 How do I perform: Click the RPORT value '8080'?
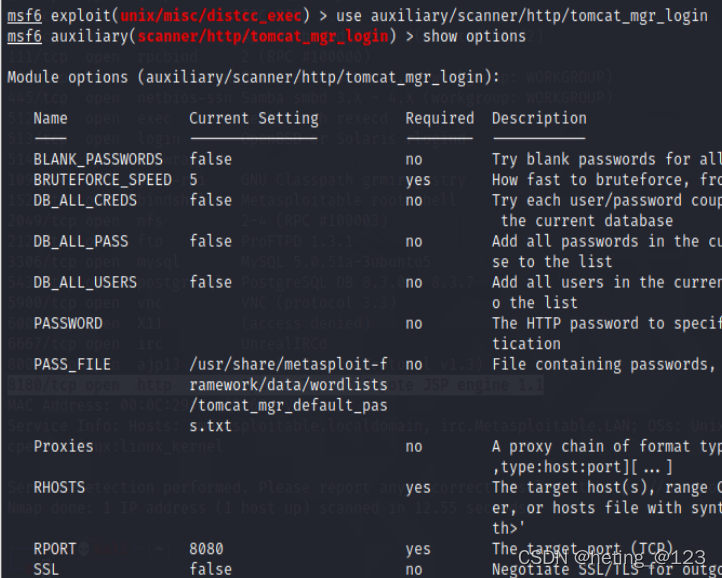pyautogui.click(x=206, y=549)
